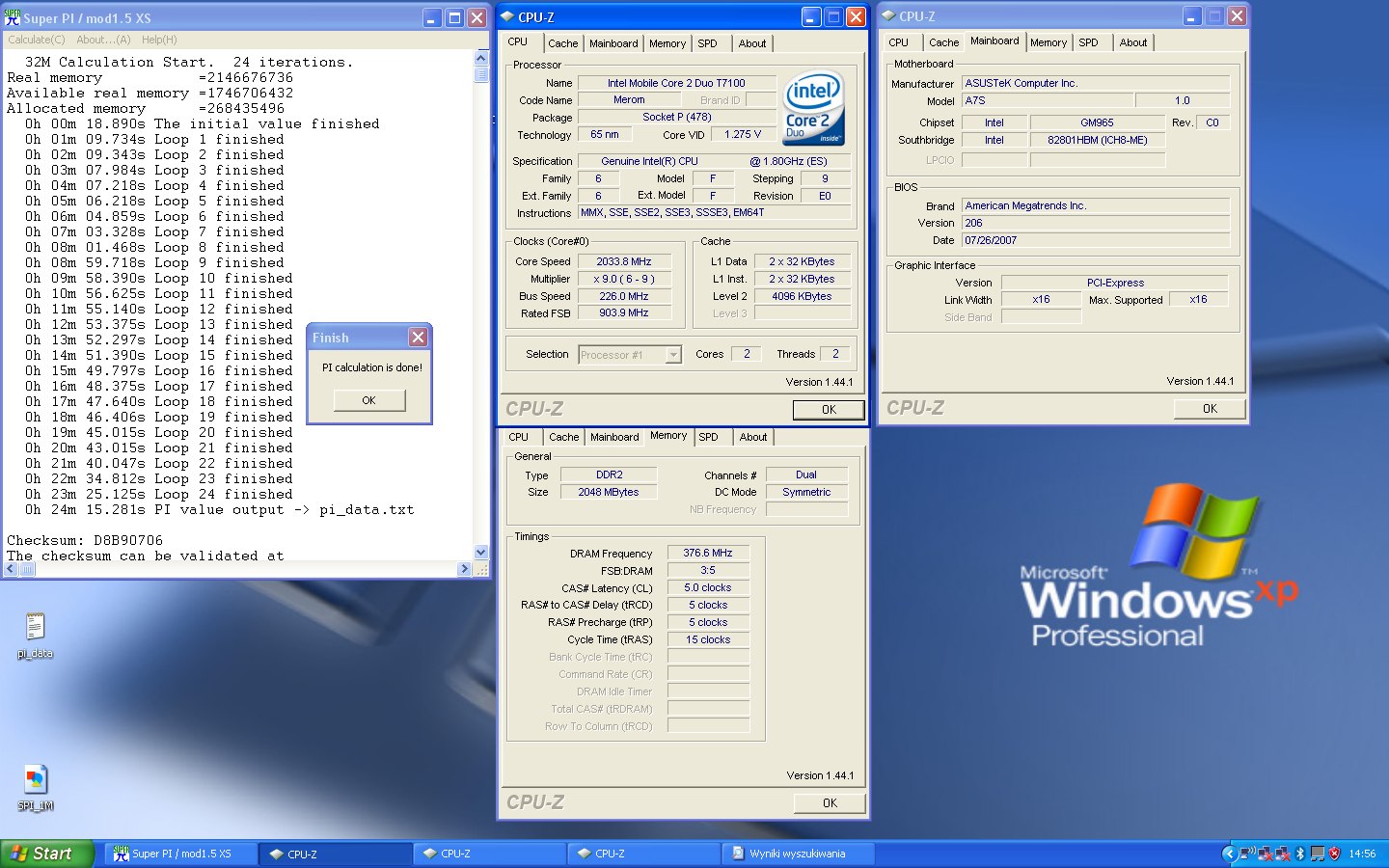Click the Manufacturer value ASUSTeK Computer Inc.

click(1096, 83)
